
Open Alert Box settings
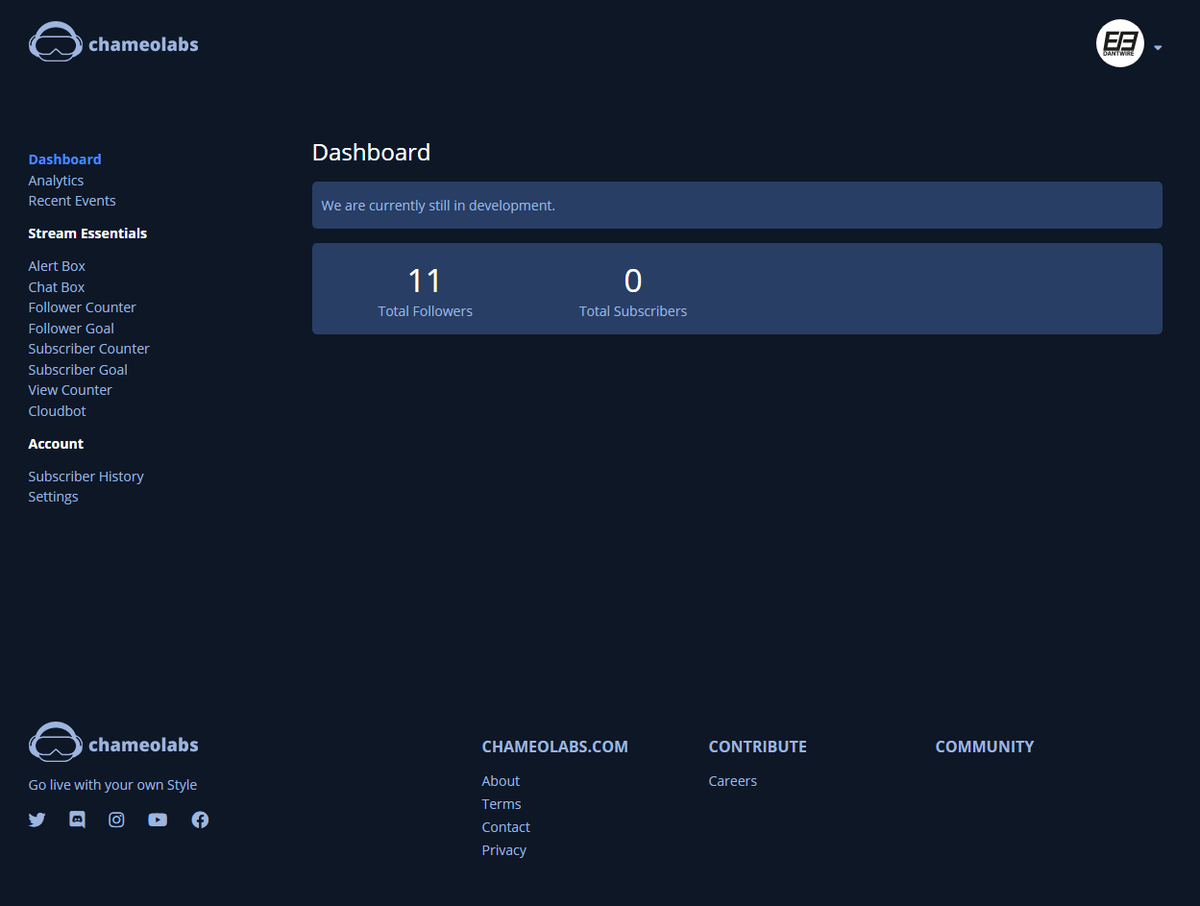[x=57, y=266]
